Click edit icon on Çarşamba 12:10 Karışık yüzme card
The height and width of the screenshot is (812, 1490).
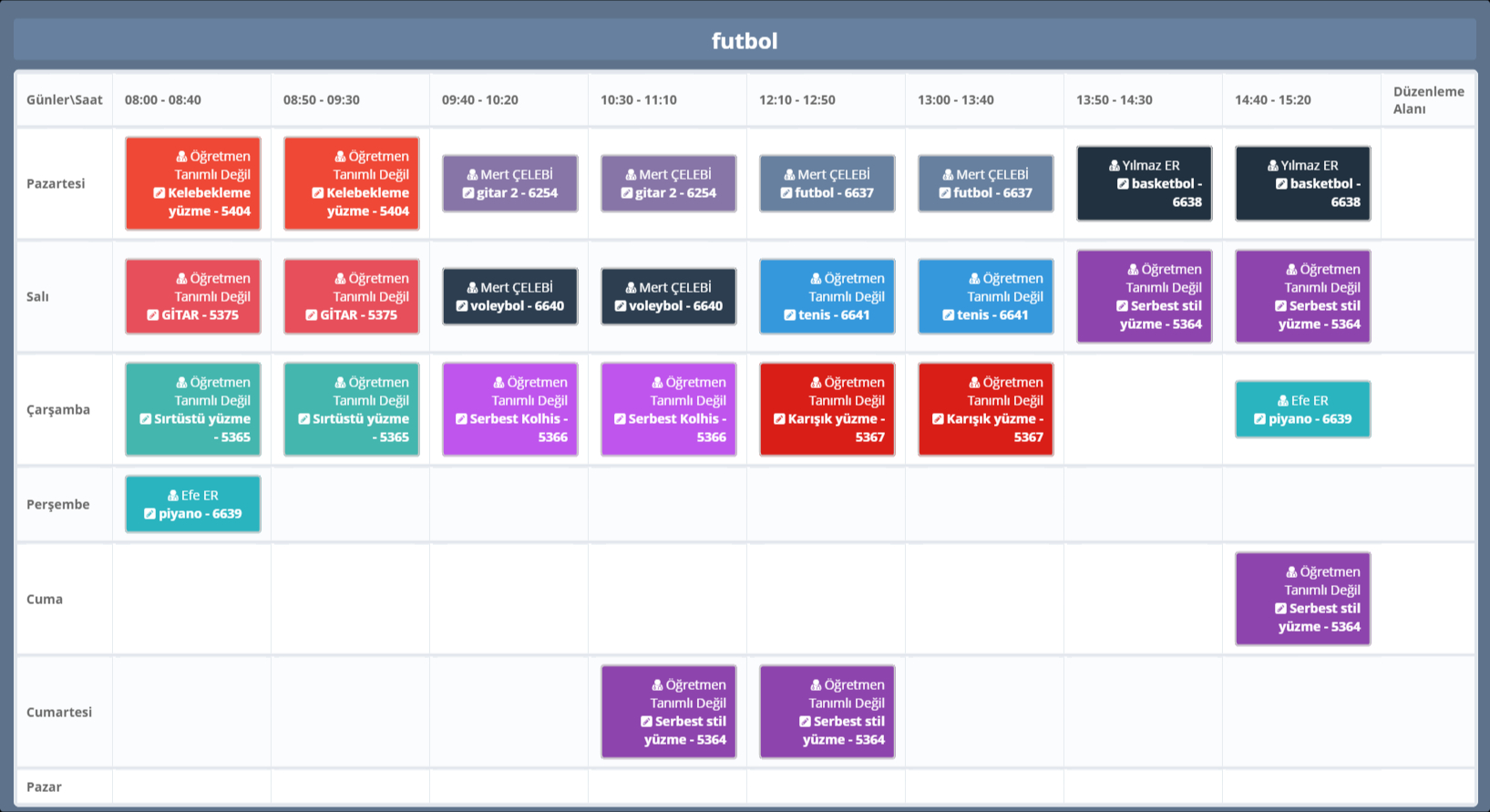click(779, 419)
